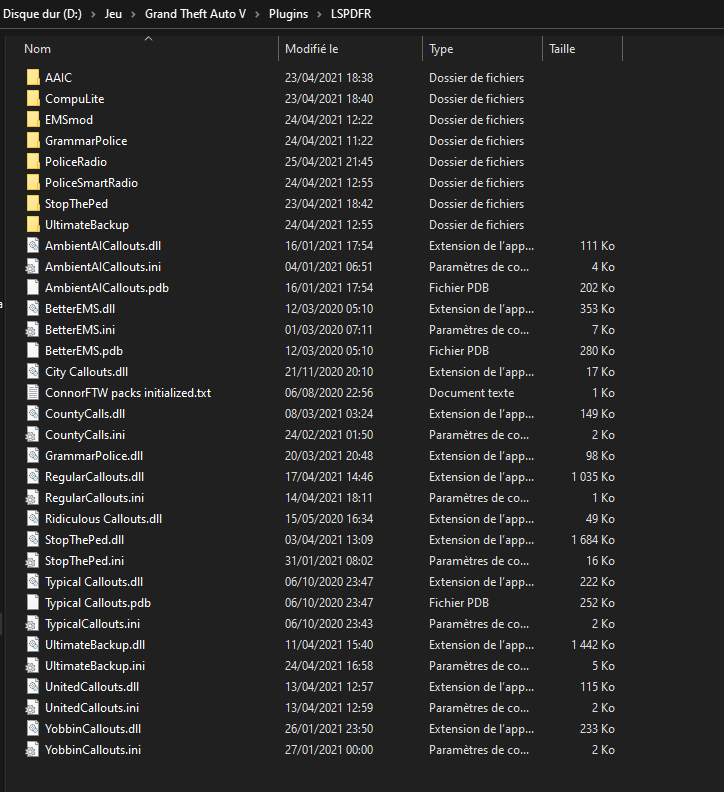Image resolution: width=724 pixels, height=792 pixels.
Task: Click the Typical Callouts.pdb file icon
Action: pyautogui.click(x=33, y=603)
